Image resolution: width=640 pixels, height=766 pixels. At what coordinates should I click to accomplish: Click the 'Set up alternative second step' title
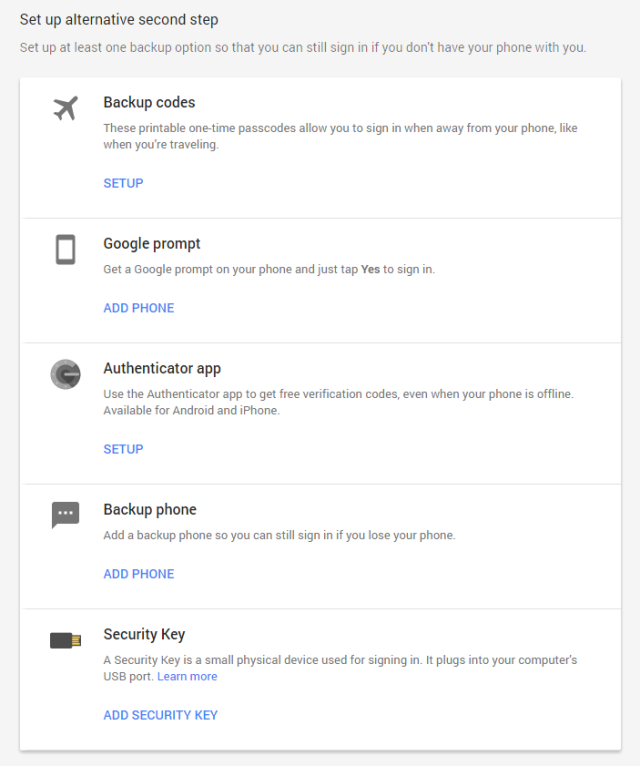coord(119,20)
